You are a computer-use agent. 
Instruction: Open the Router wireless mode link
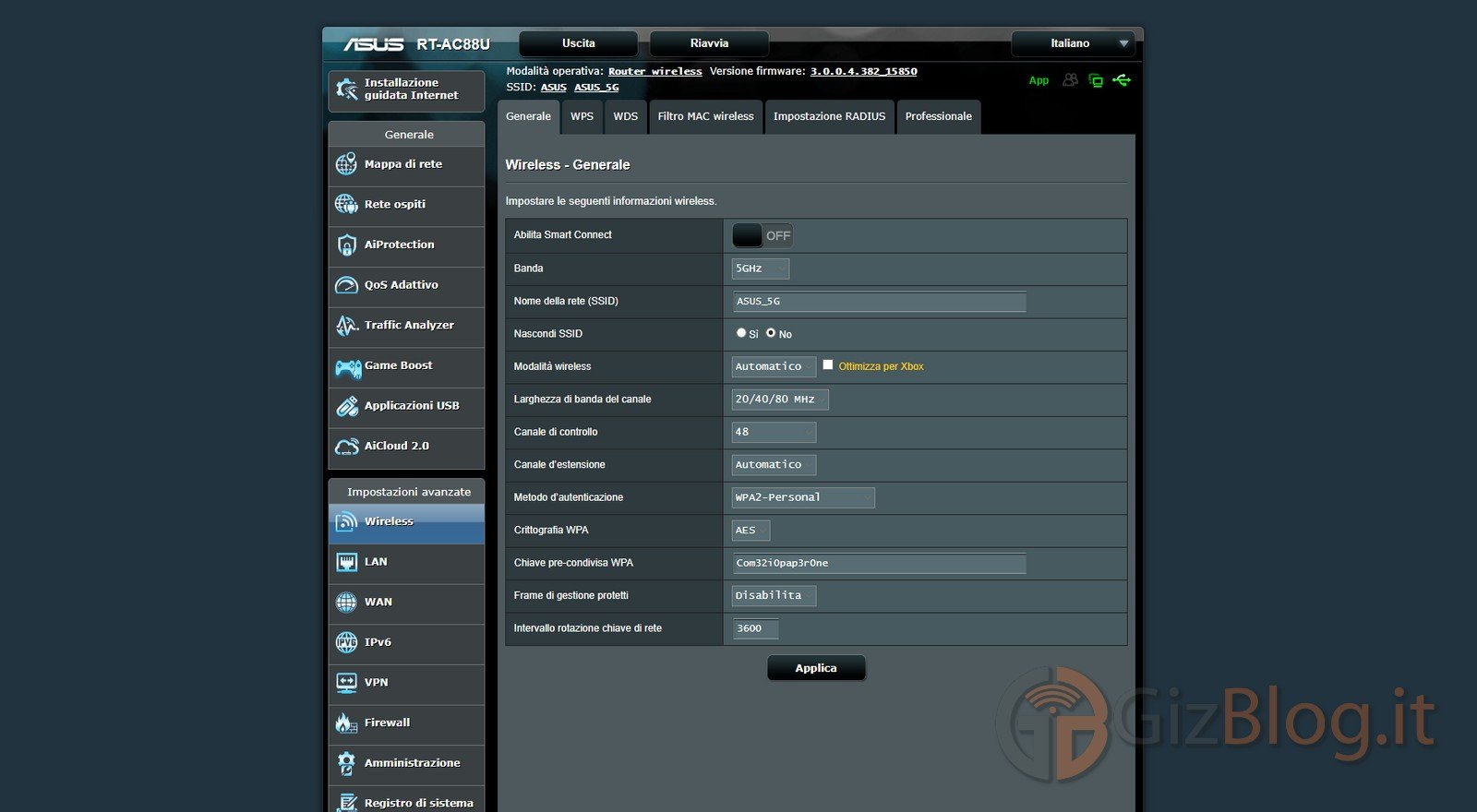pos(655,71)
